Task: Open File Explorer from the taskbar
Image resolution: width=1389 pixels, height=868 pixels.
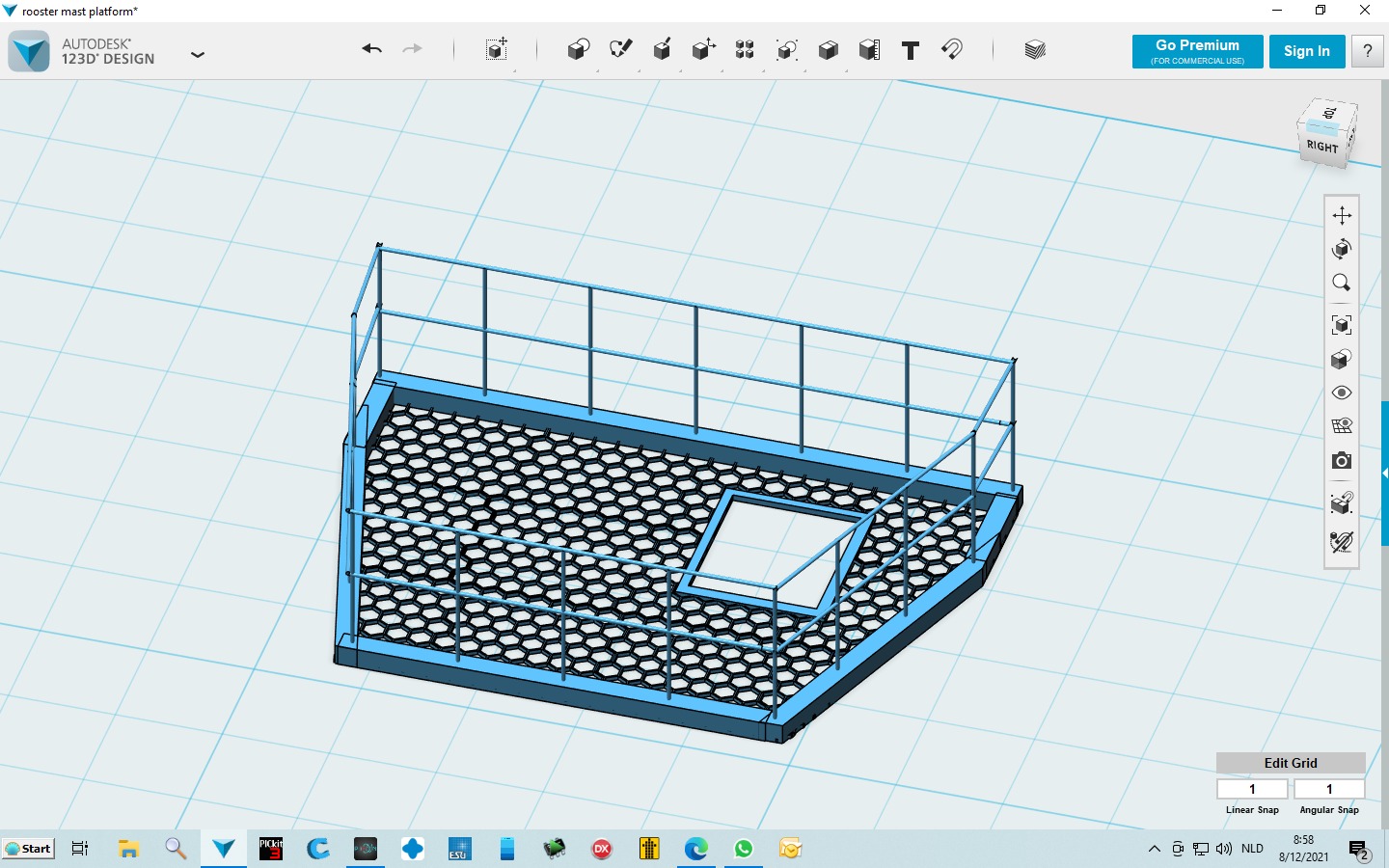Action: click(128, 849)
